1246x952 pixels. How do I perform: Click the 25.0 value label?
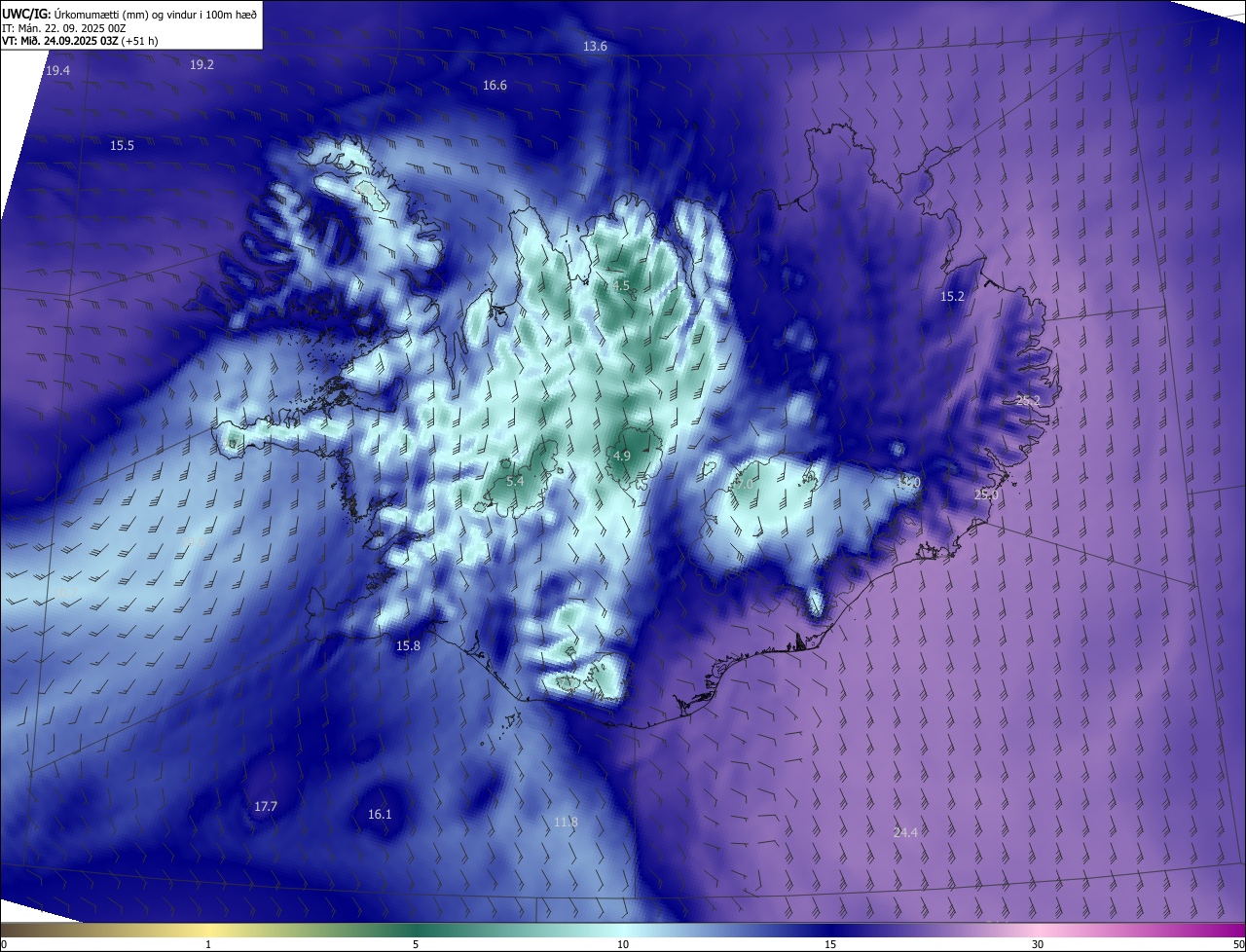[986, 495]
